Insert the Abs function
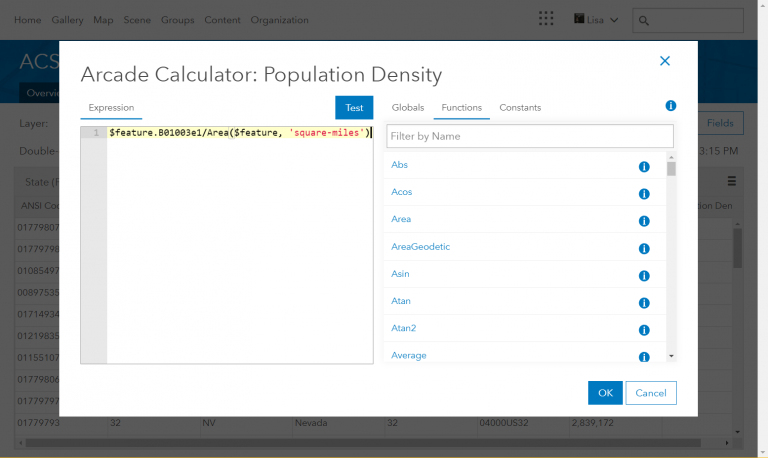 pos(399,165)
